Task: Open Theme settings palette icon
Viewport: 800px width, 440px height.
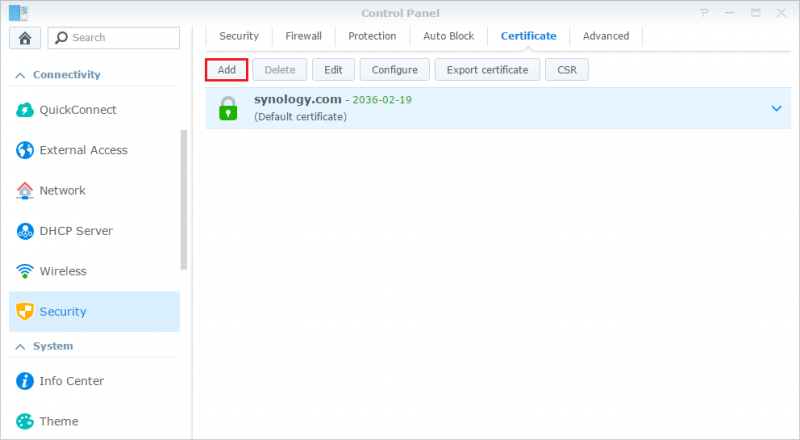Action: [x=25, y=421]
